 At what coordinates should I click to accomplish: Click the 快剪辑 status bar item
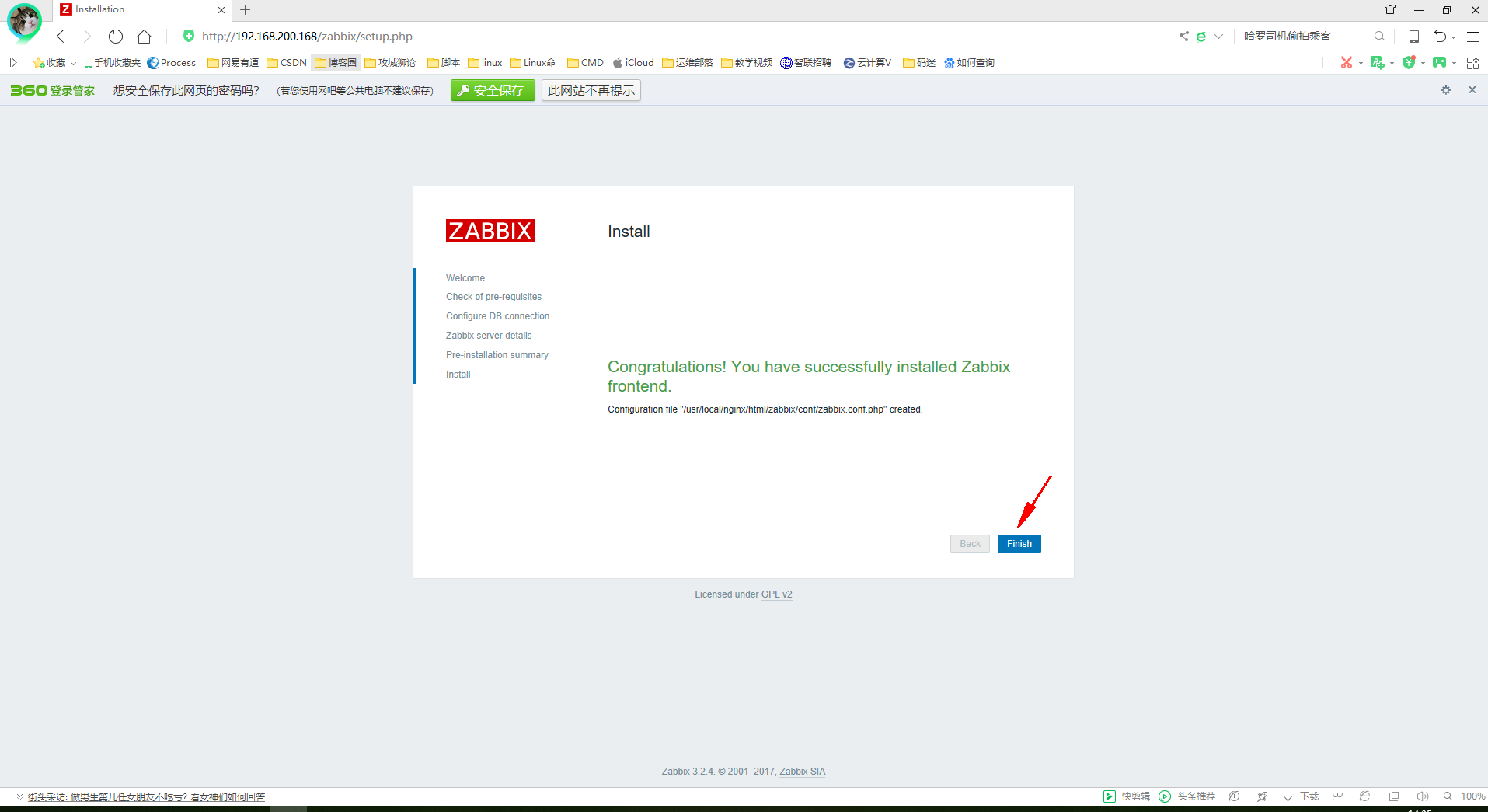1127,796
